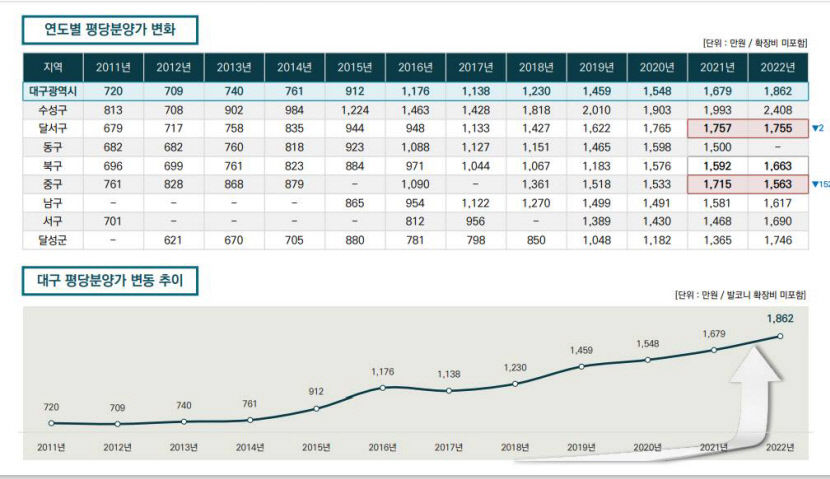Click the 2011년 x-axis label in chart
The height and width of the screenshot is (479, 830).
point(51,448)
